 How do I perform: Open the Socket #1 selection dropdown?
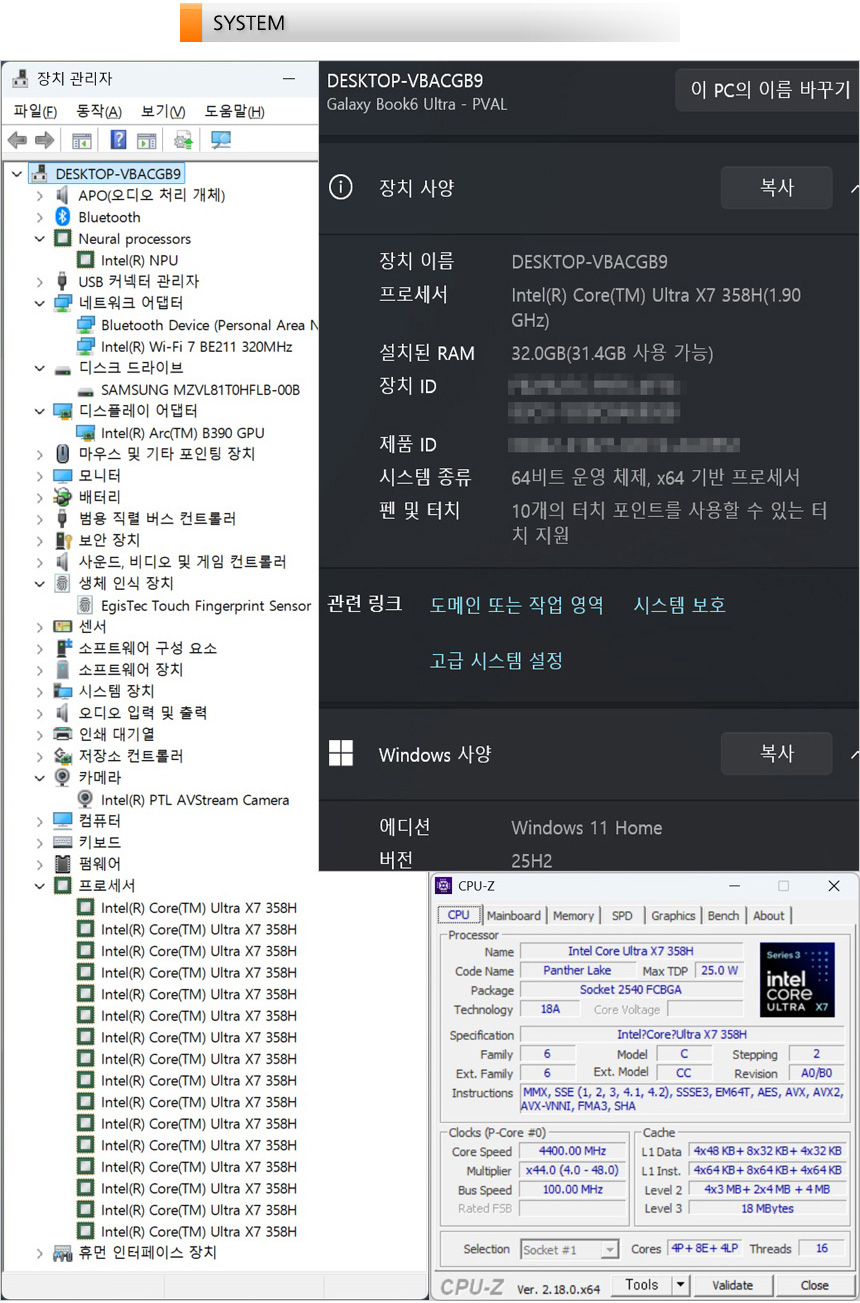click(609, 1250)
